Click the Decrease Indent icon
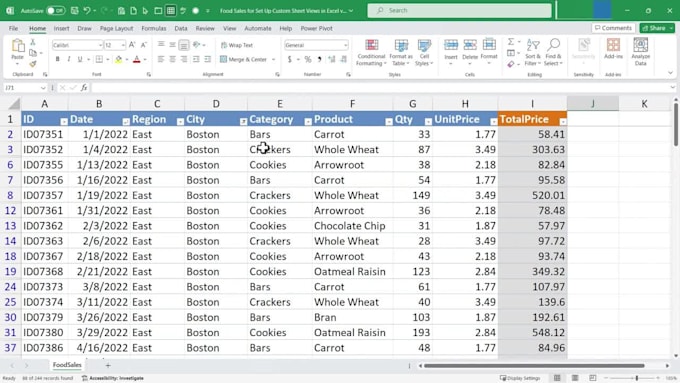The image size is (680, 383). [x=196, y=59]
